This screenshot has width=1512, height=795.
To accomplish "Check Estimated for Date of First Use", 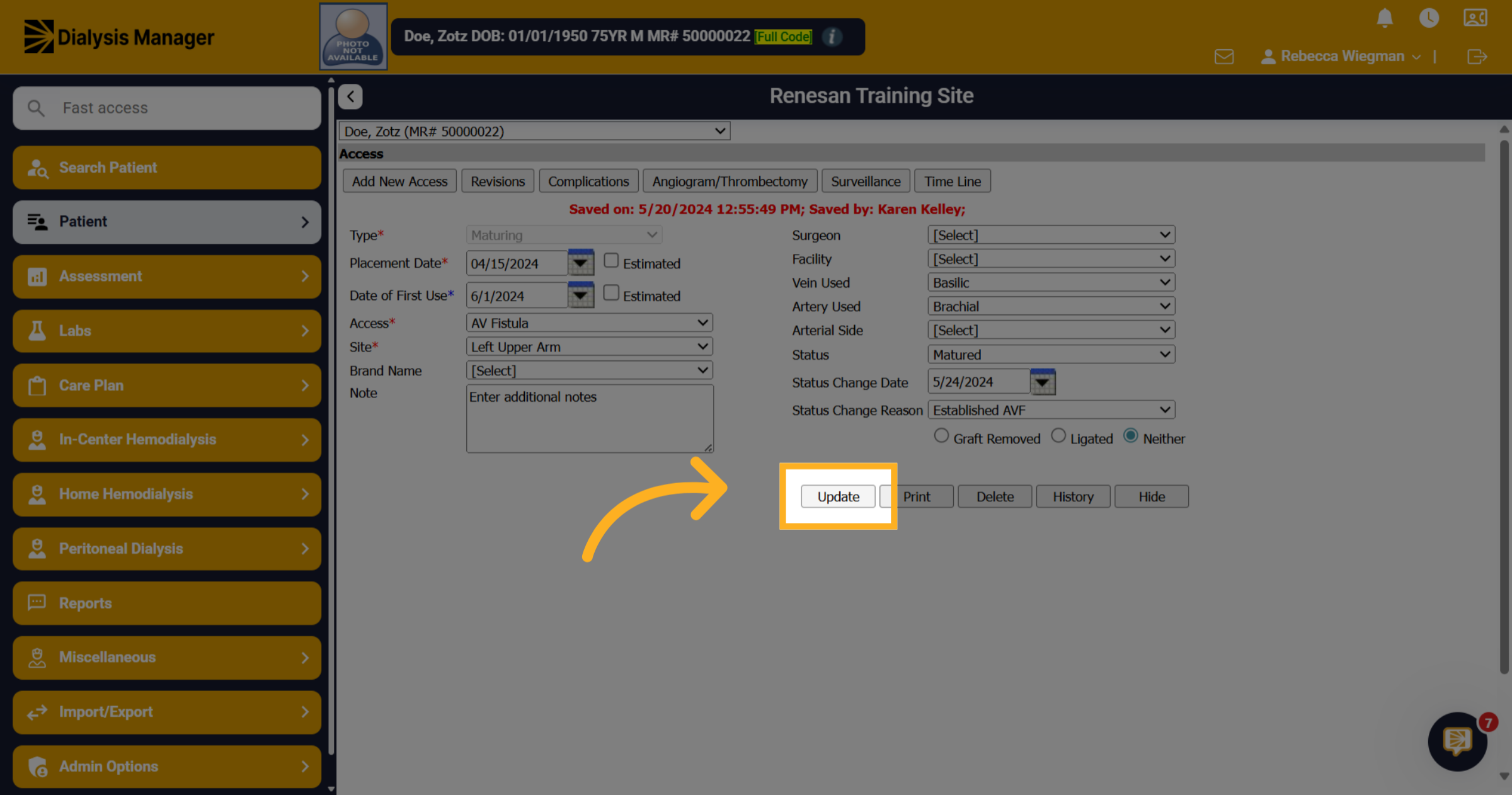I will point(611,293).
